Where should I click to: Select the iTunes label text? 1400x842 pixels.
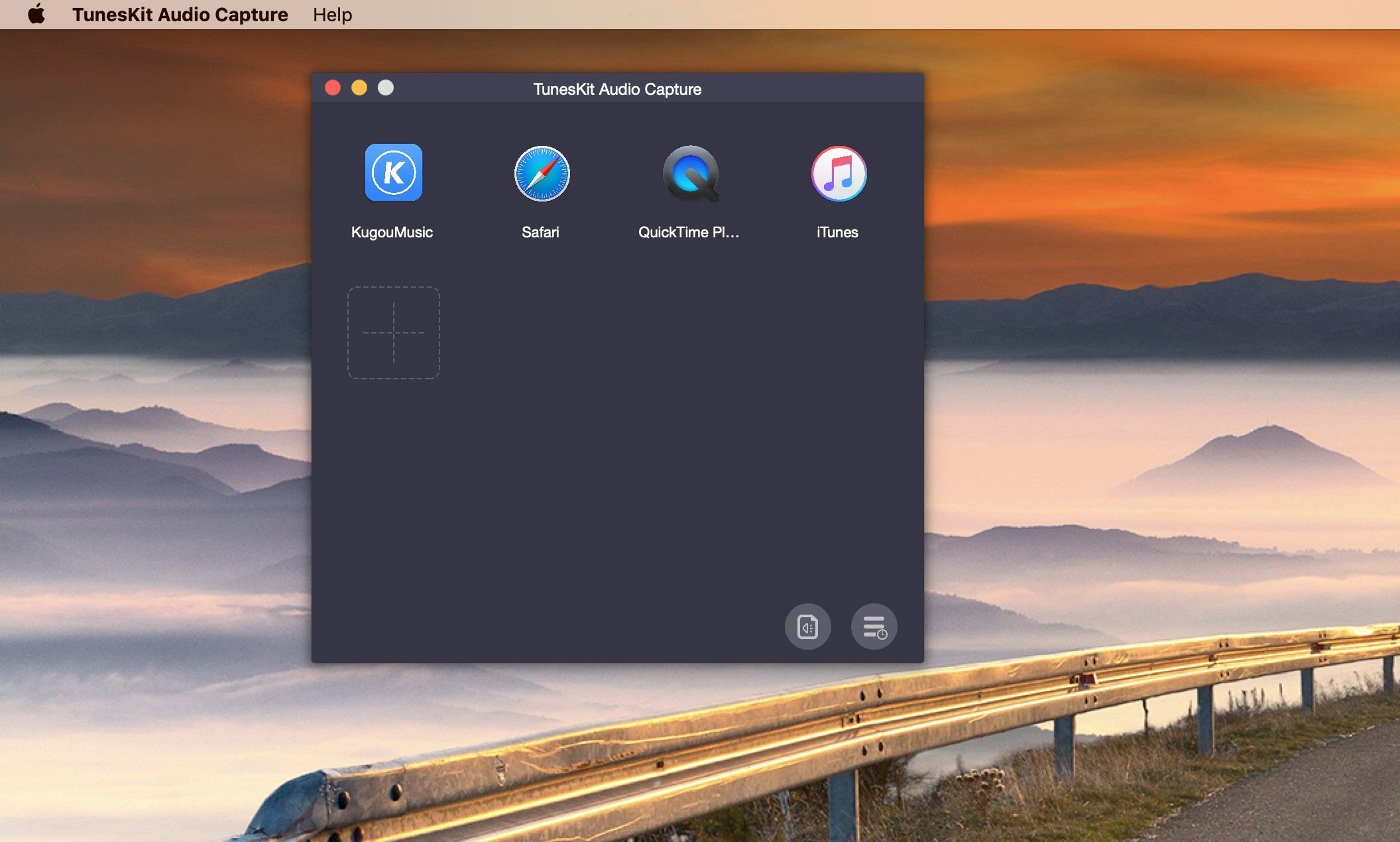837,232
